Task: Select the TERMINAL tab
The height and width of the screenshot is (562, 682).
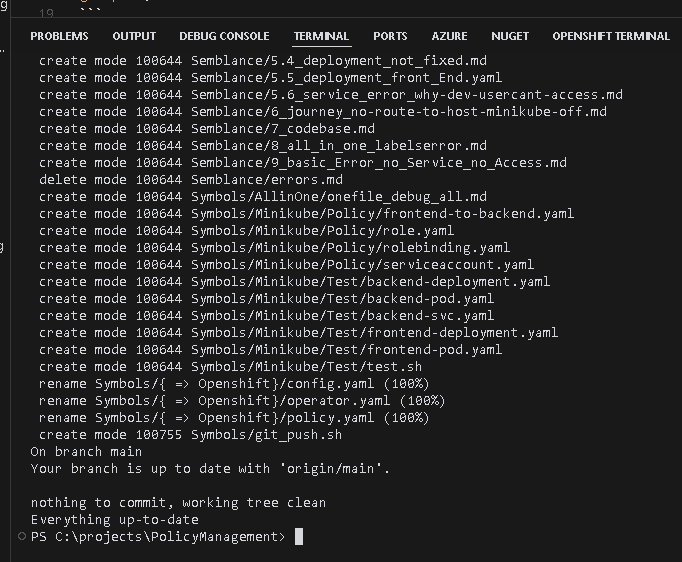Action: (321, 36)
